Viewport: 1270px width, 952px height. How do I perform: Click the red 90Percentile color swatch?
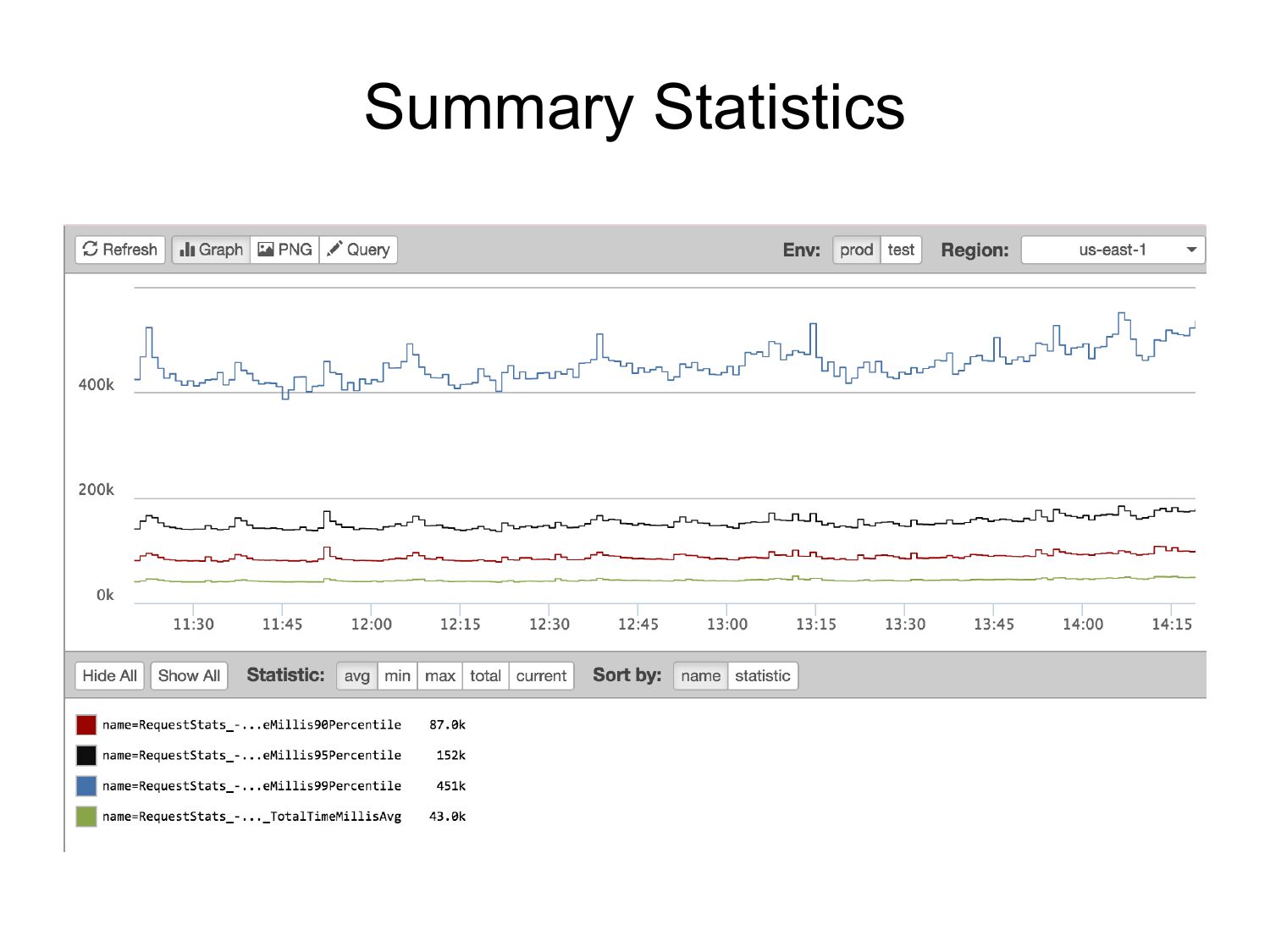(x=86, y=724)
